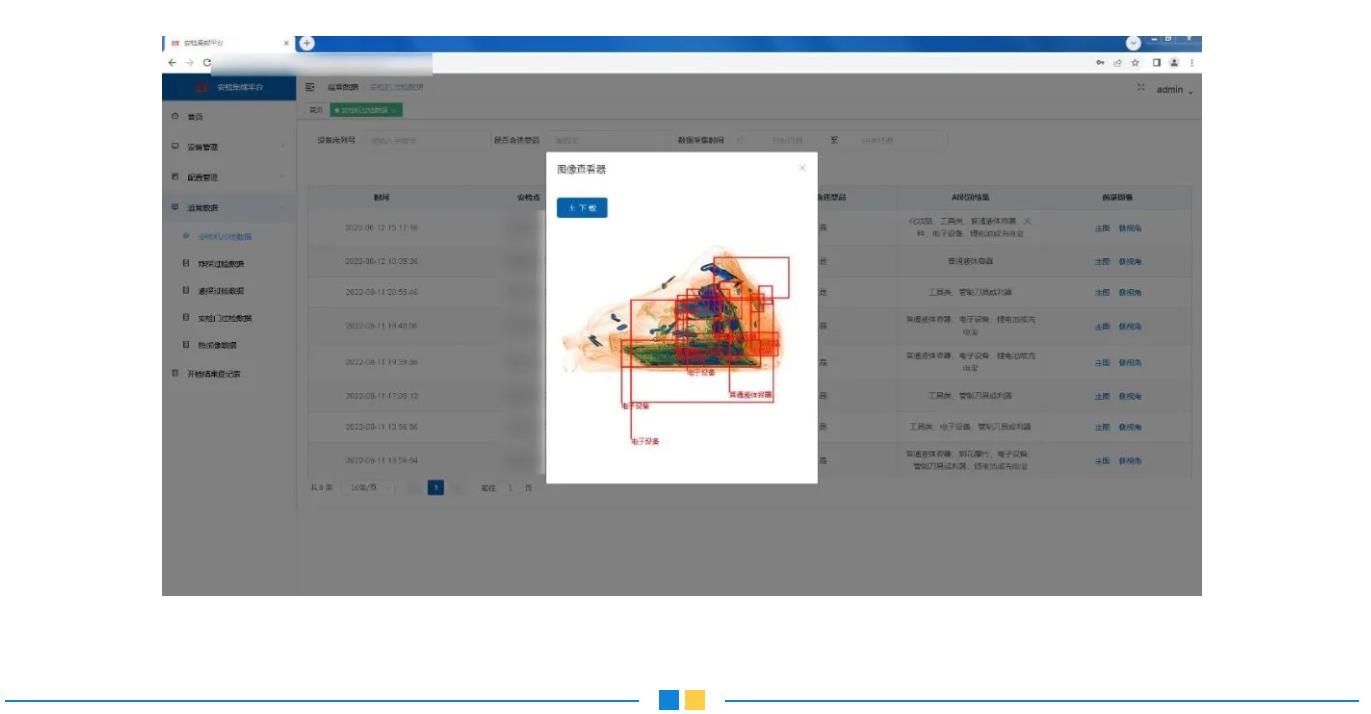Open a new browser tab
The height and width of the screenshot is (714, 1371).
308,44
